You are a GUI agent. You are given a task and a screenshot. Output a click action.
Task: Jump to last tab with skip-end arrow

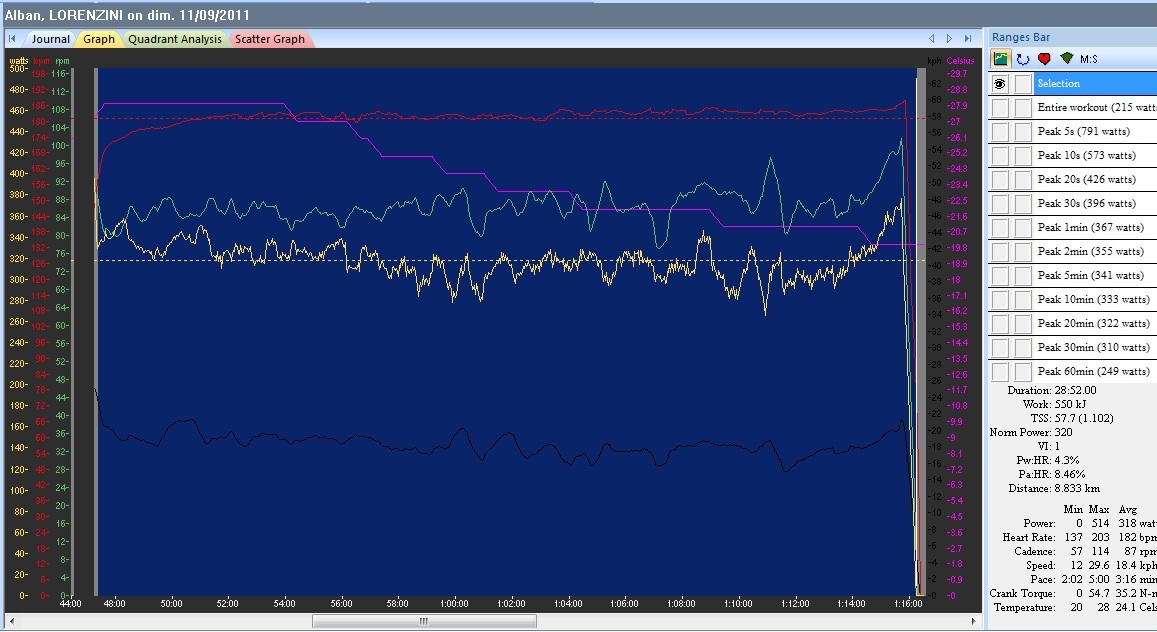tap(968, 38)
